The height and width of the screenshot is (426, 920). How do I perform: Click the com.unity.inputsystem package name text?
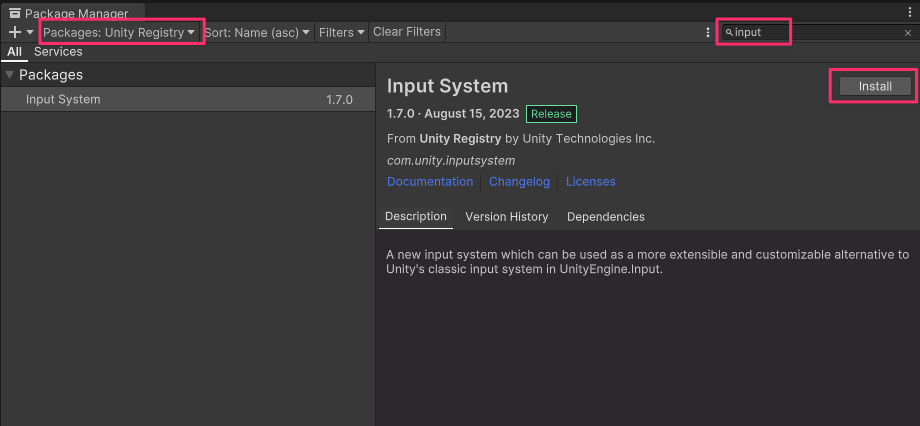[x=451, y=160]
